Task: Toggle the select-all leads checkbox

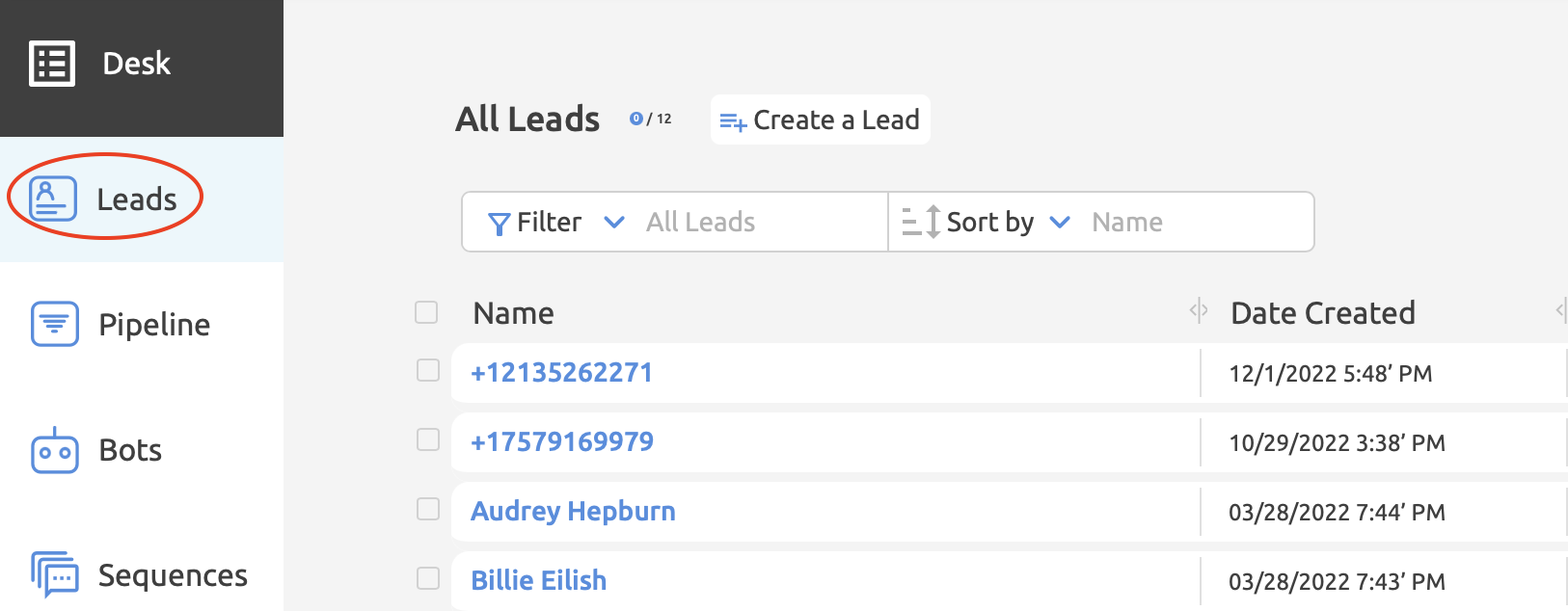Action: click(x=426, y=312)
